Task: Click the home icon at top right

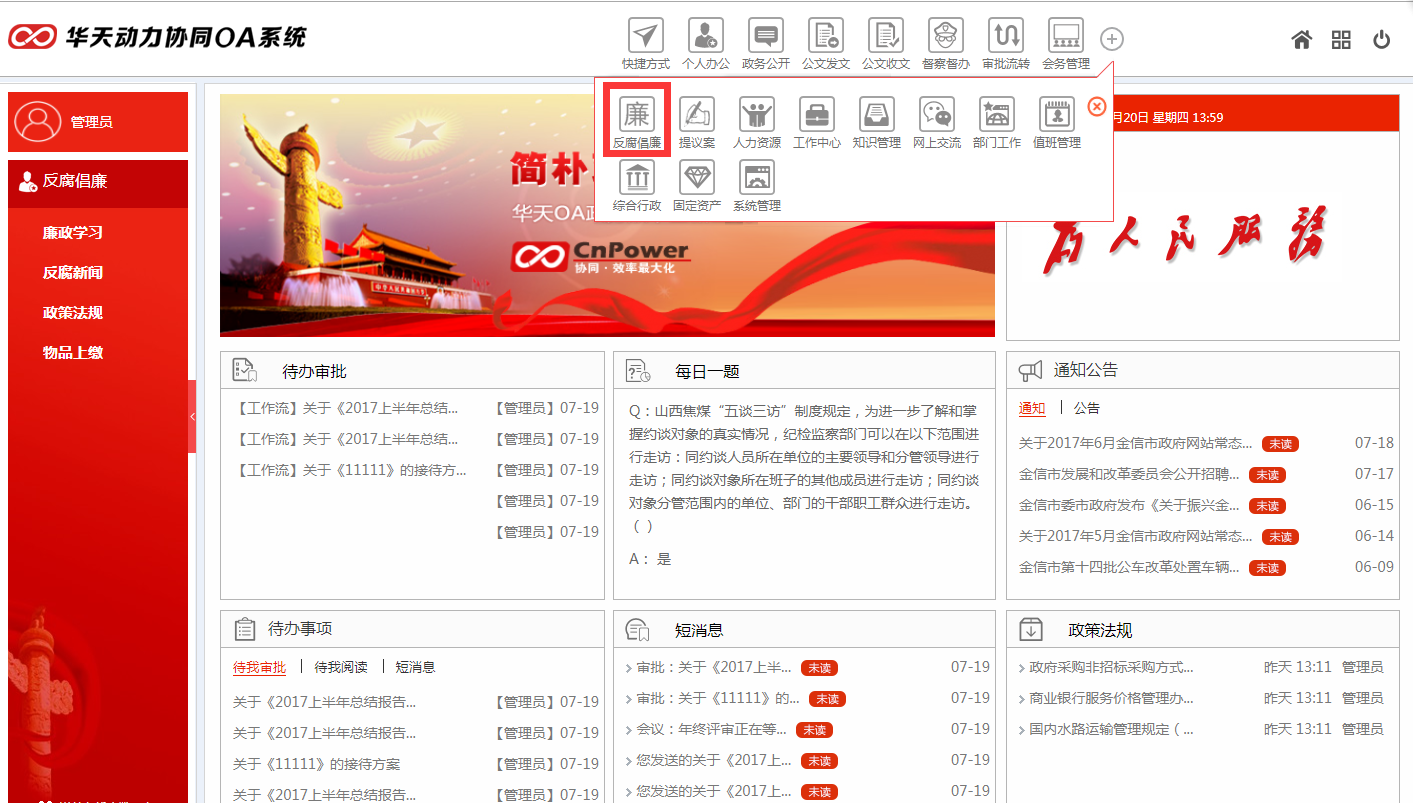Action: [x=1301, y=38]
